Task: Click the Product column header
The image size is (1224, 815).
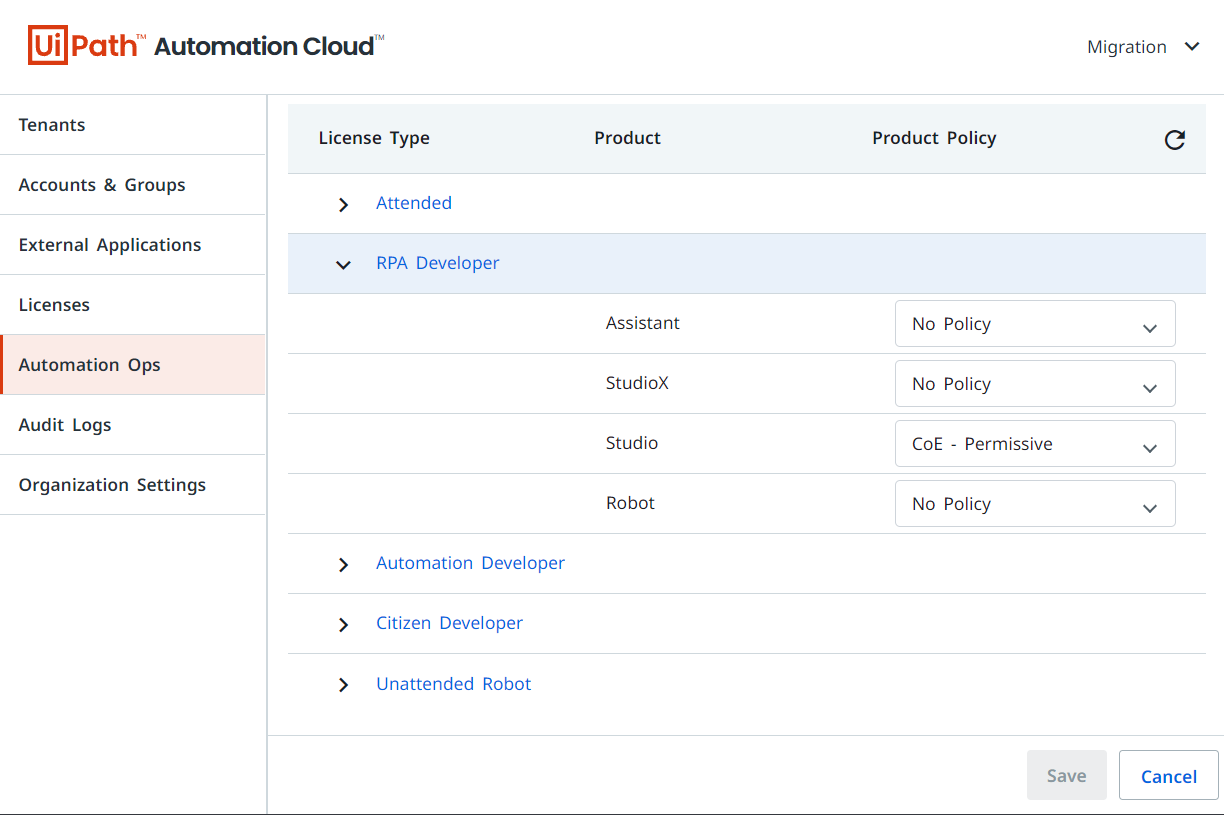Action: pyautogui.click(x=627, y=138)
